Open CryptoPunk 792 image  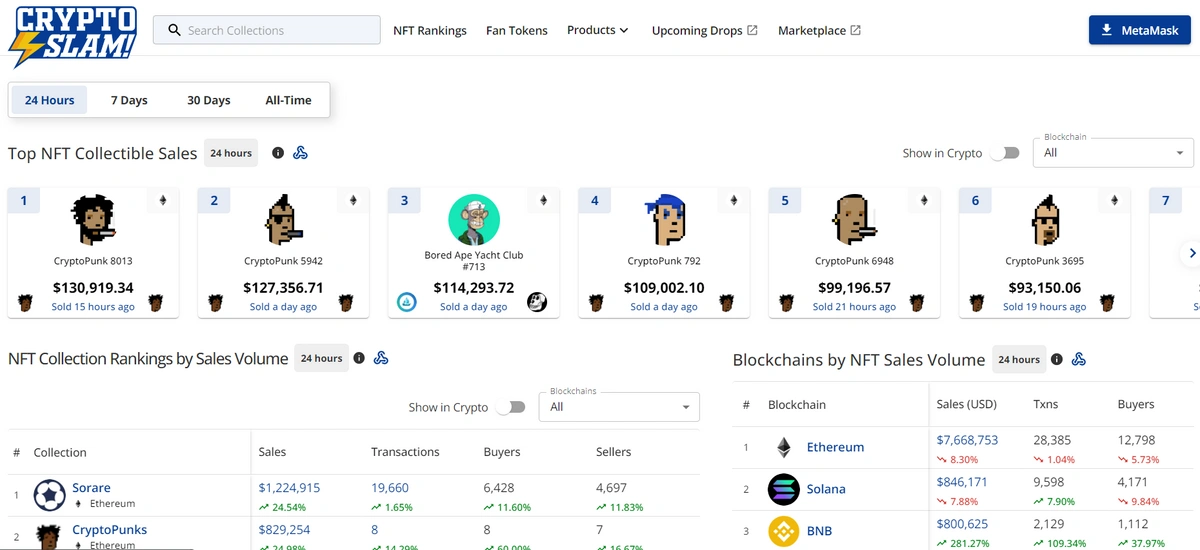point(664,220)
